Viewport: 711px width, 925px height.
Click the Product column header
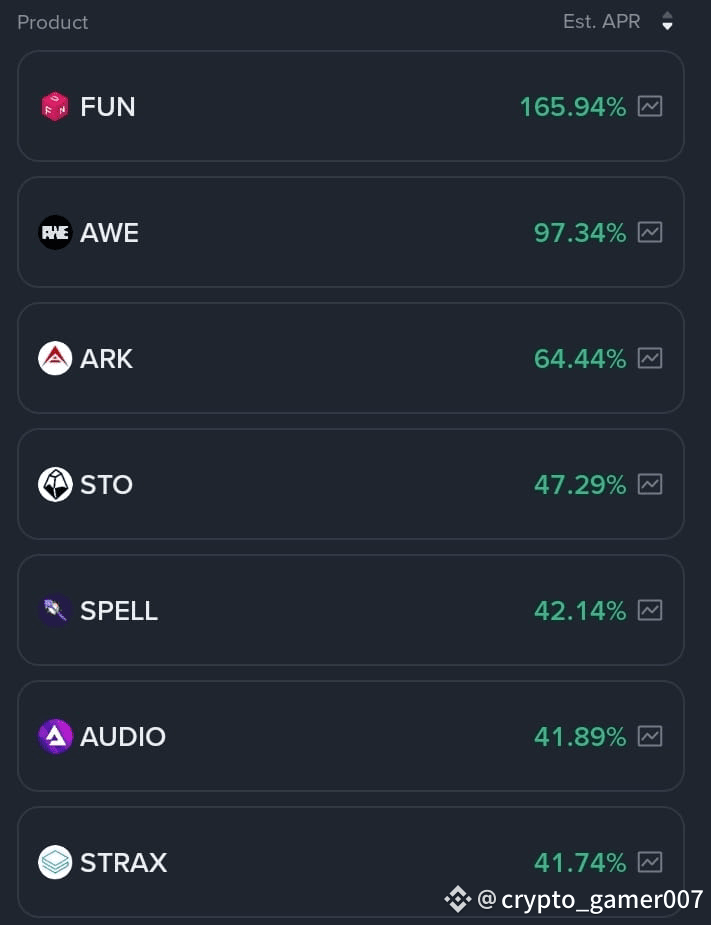52,21
